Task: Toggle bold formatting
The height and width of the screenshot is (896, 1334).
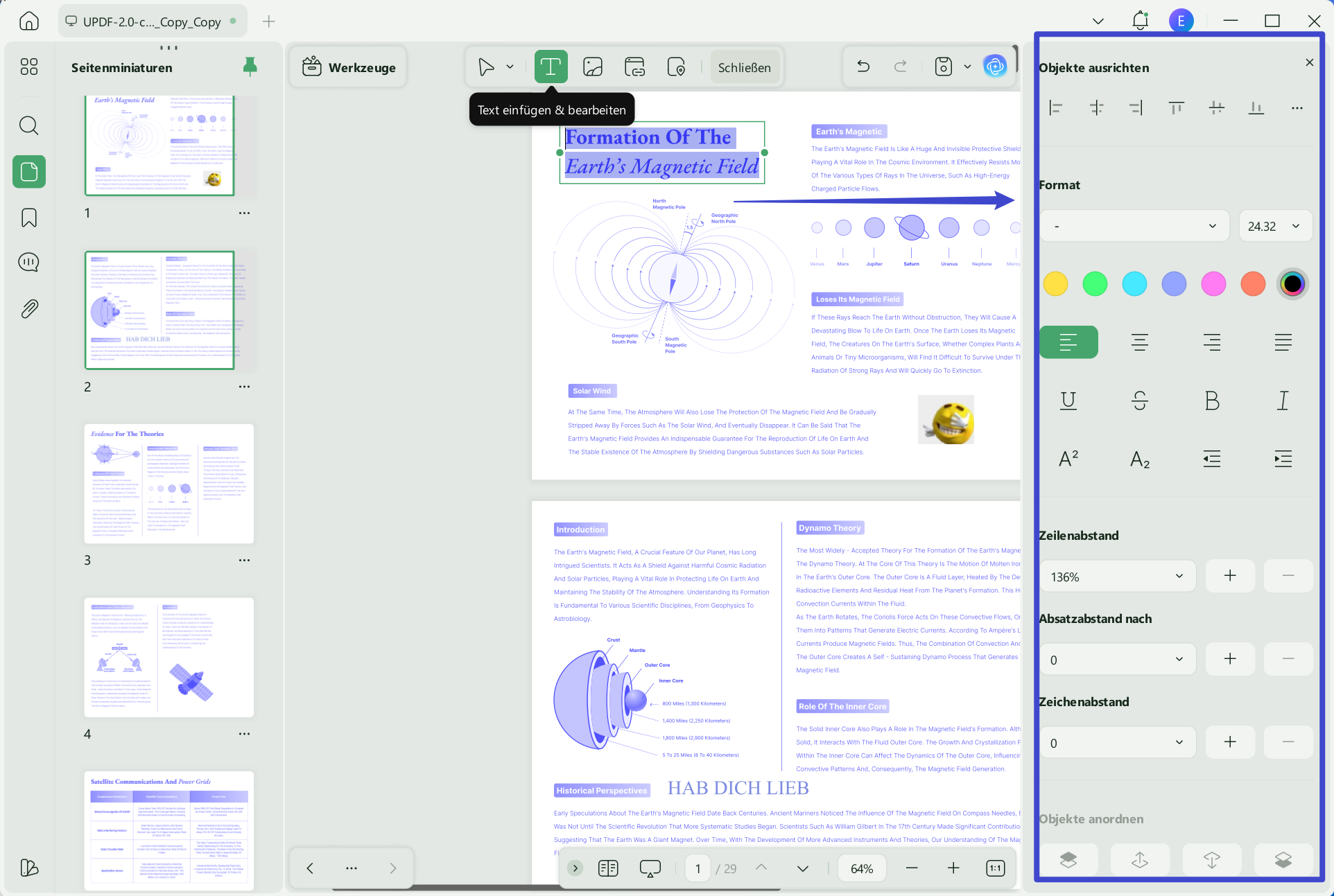Action: point(1212,401)
